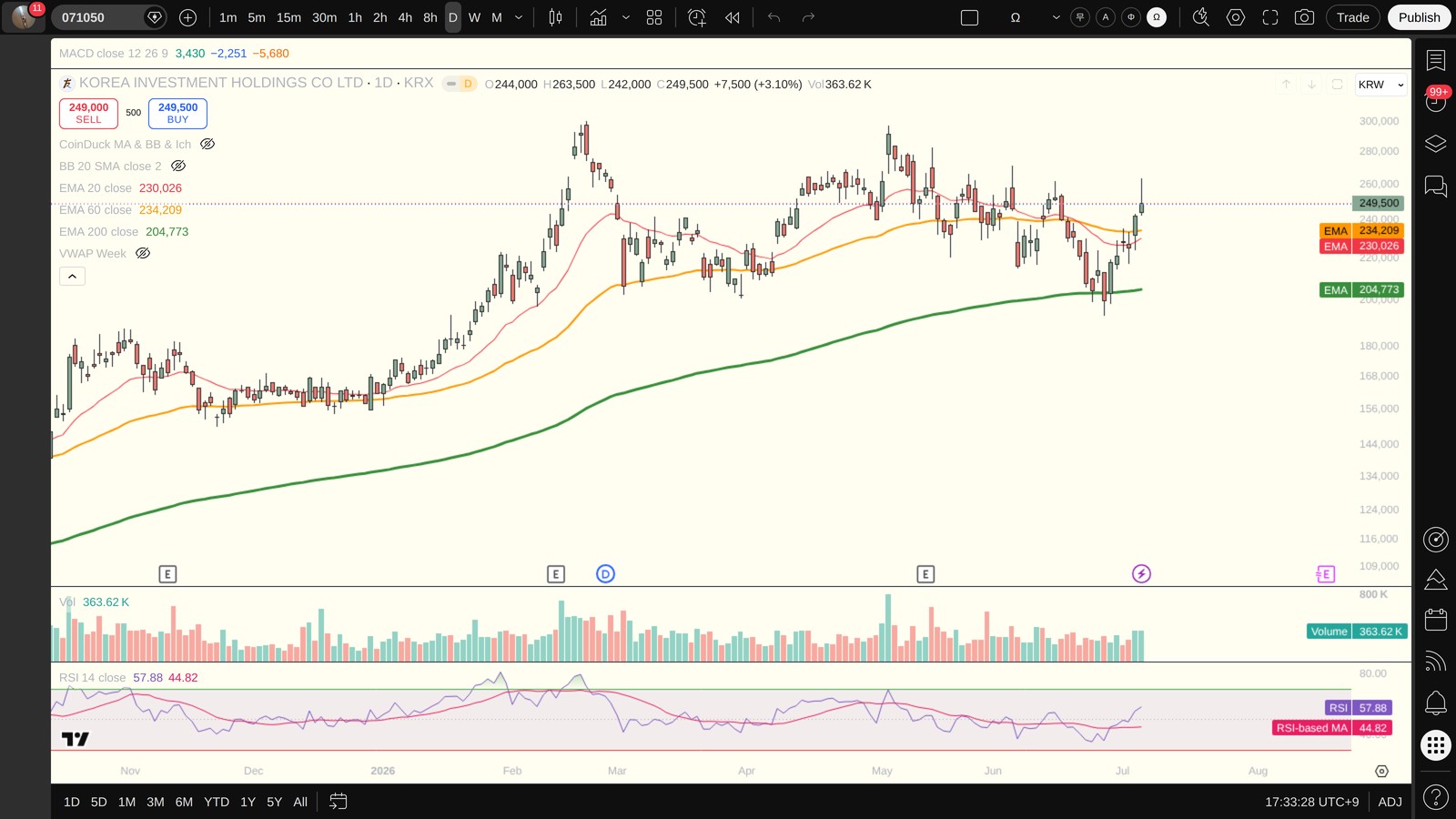
Task: Set the chart range to YTD
Action: pyautogui.click(x=217, y=802)
